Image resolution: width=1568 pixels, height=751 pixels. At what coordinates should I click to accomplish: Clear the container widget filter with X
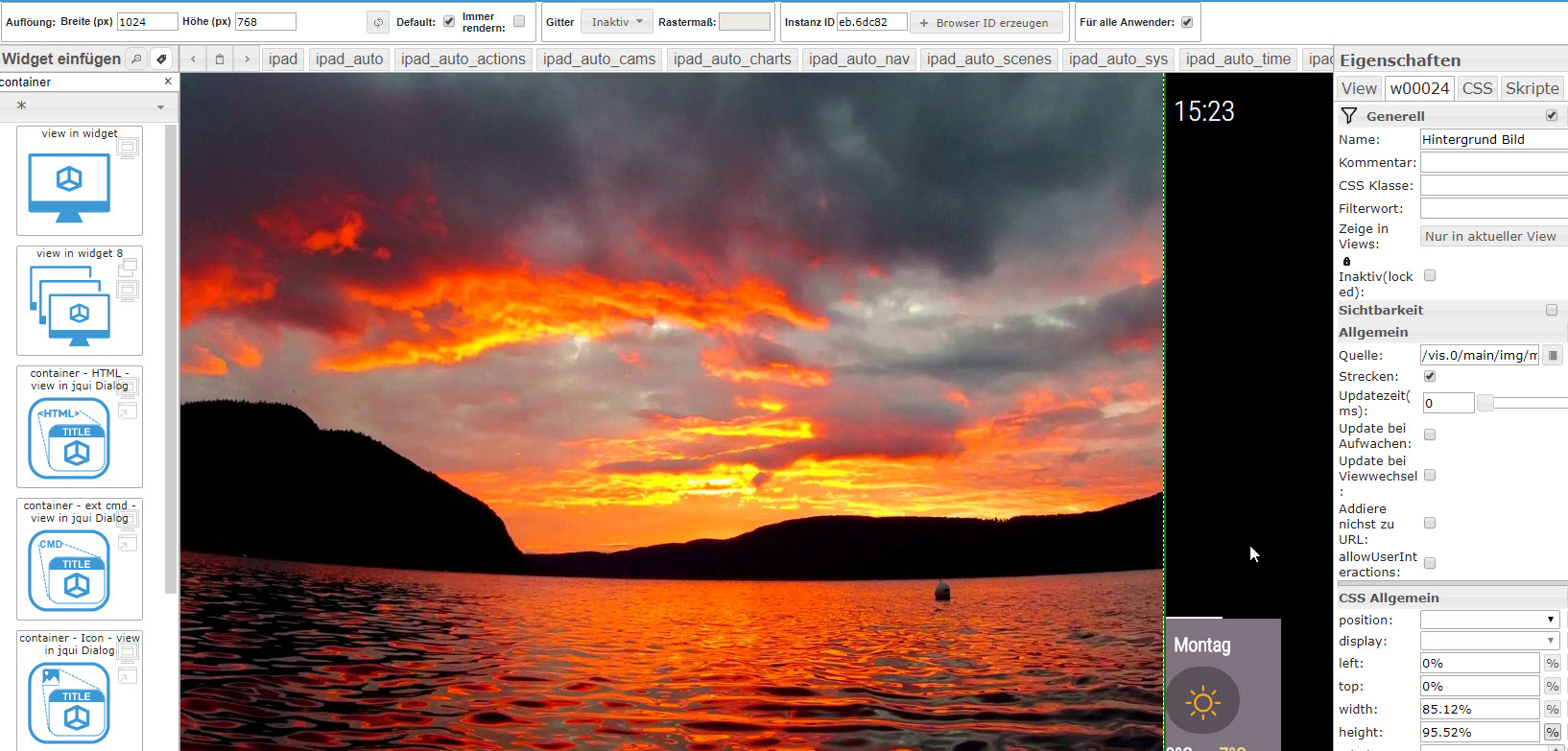tap(168, 82)
